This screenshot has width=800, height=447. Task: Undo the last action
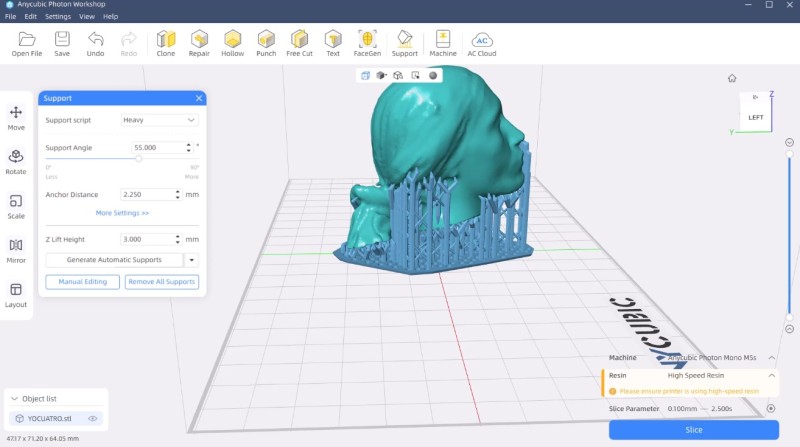tap(95, 43)
